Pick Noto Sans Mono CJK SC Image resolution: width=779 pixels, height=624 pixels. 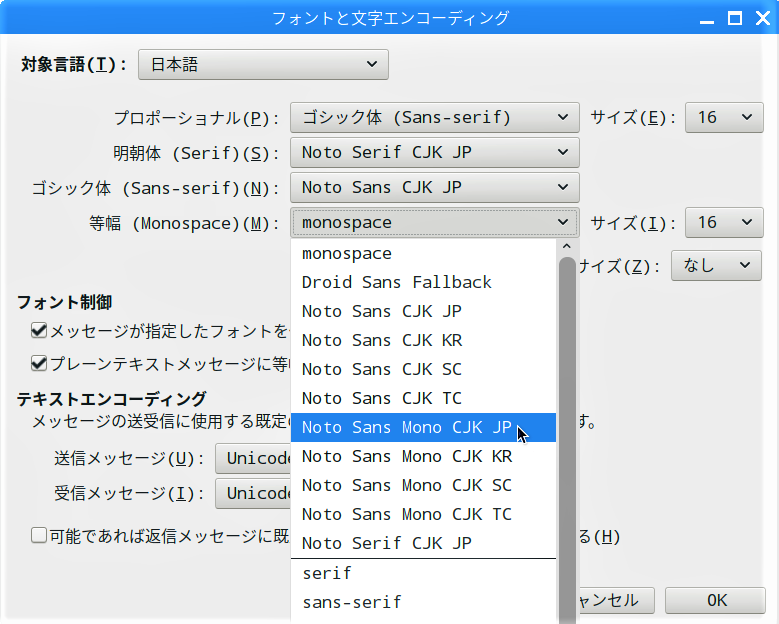(x=423, y=485)
